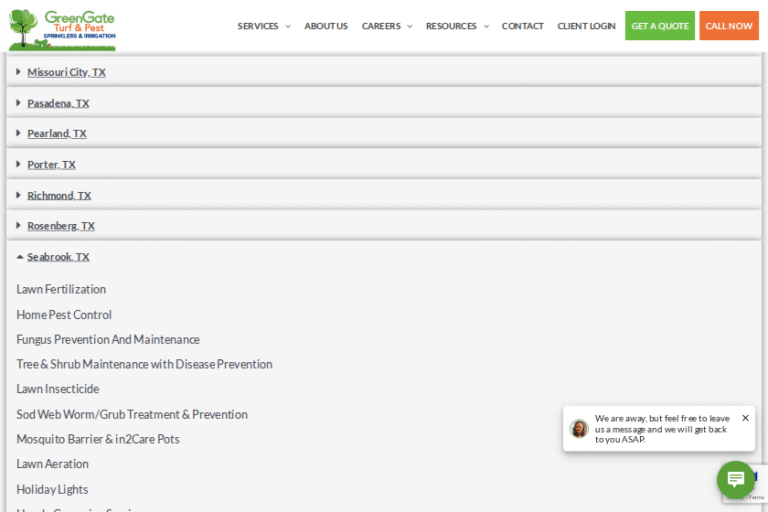This screenshot has width=768, height=512.
Task: Expand the Richmond, TX accordion
Action: 59,195
